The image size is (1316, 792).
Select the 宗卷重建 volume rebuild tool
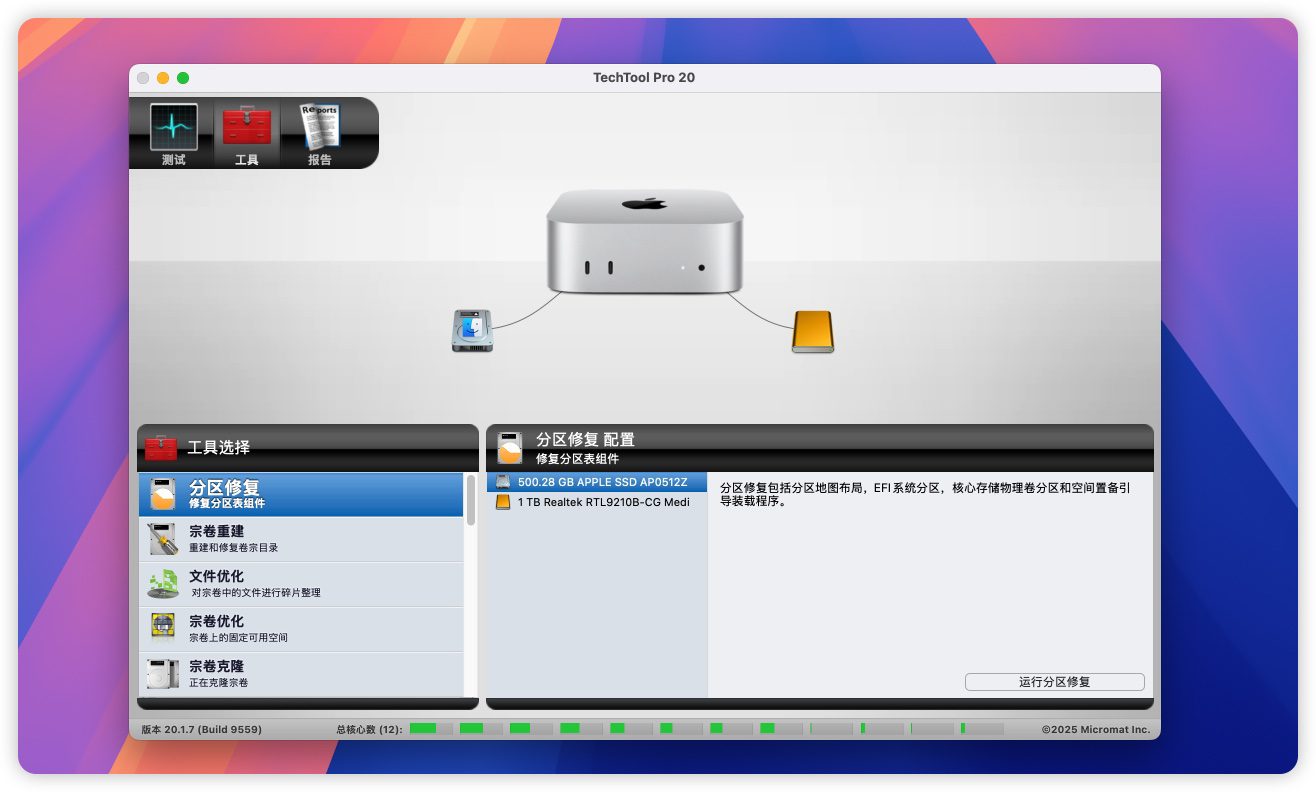300,539
